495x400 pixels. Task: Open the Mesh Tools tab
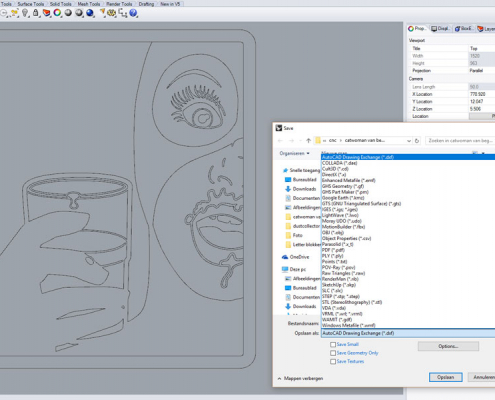[x=89, y=4]
